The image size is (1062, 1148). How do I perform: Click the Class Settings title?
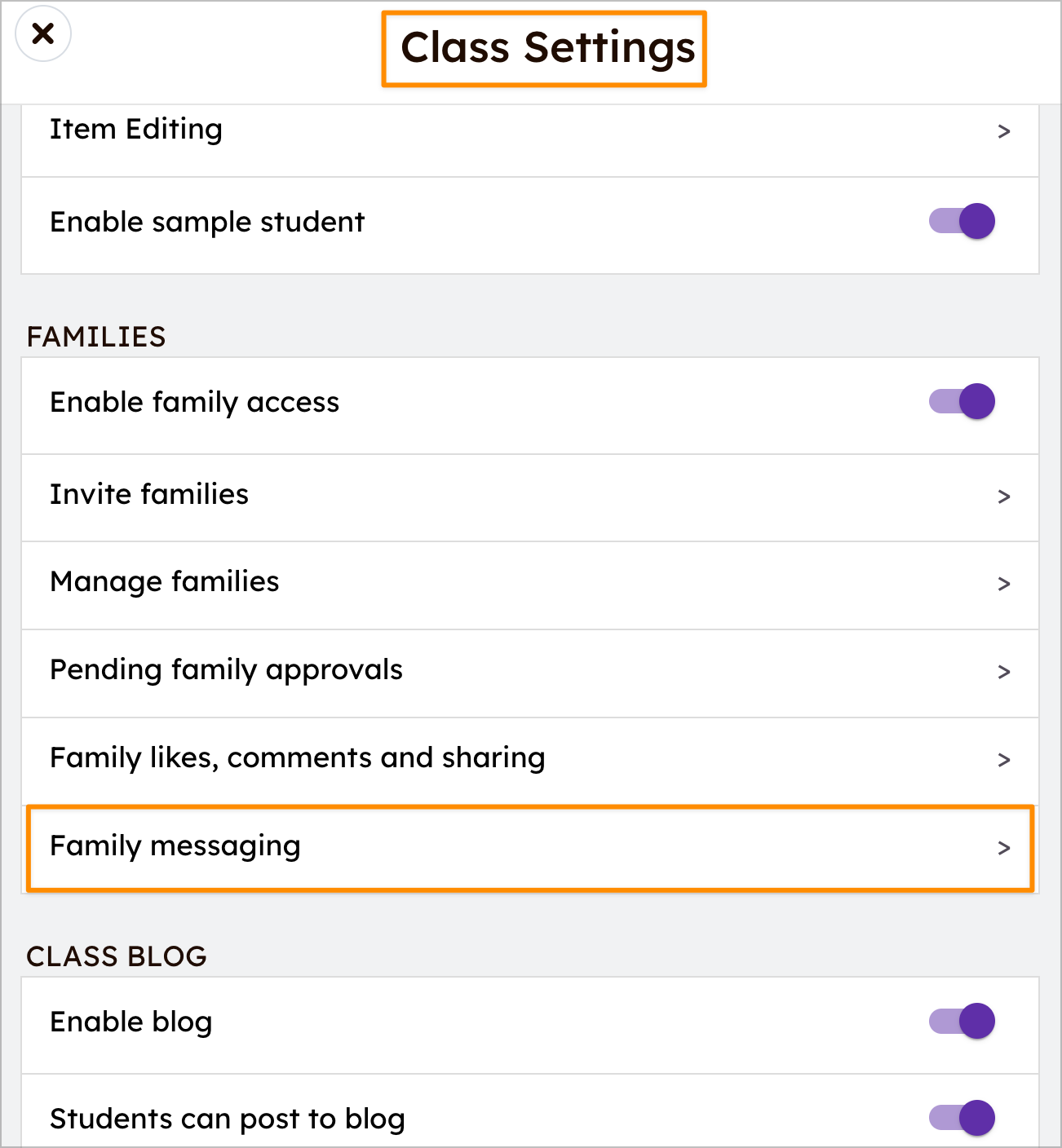(547, 48)
